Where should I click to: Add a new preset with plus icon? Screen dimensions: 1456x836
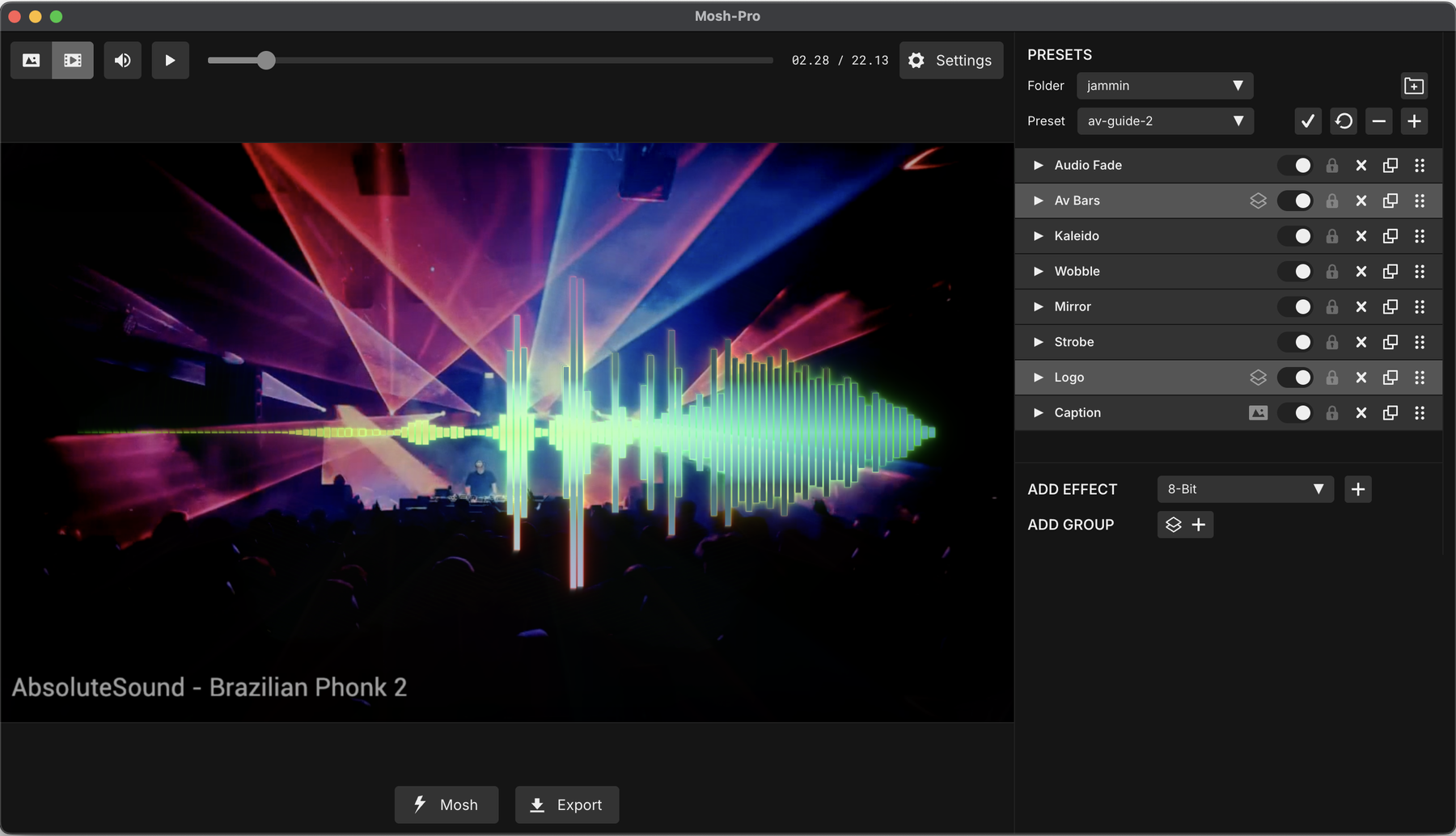(x=1414, y=121)
